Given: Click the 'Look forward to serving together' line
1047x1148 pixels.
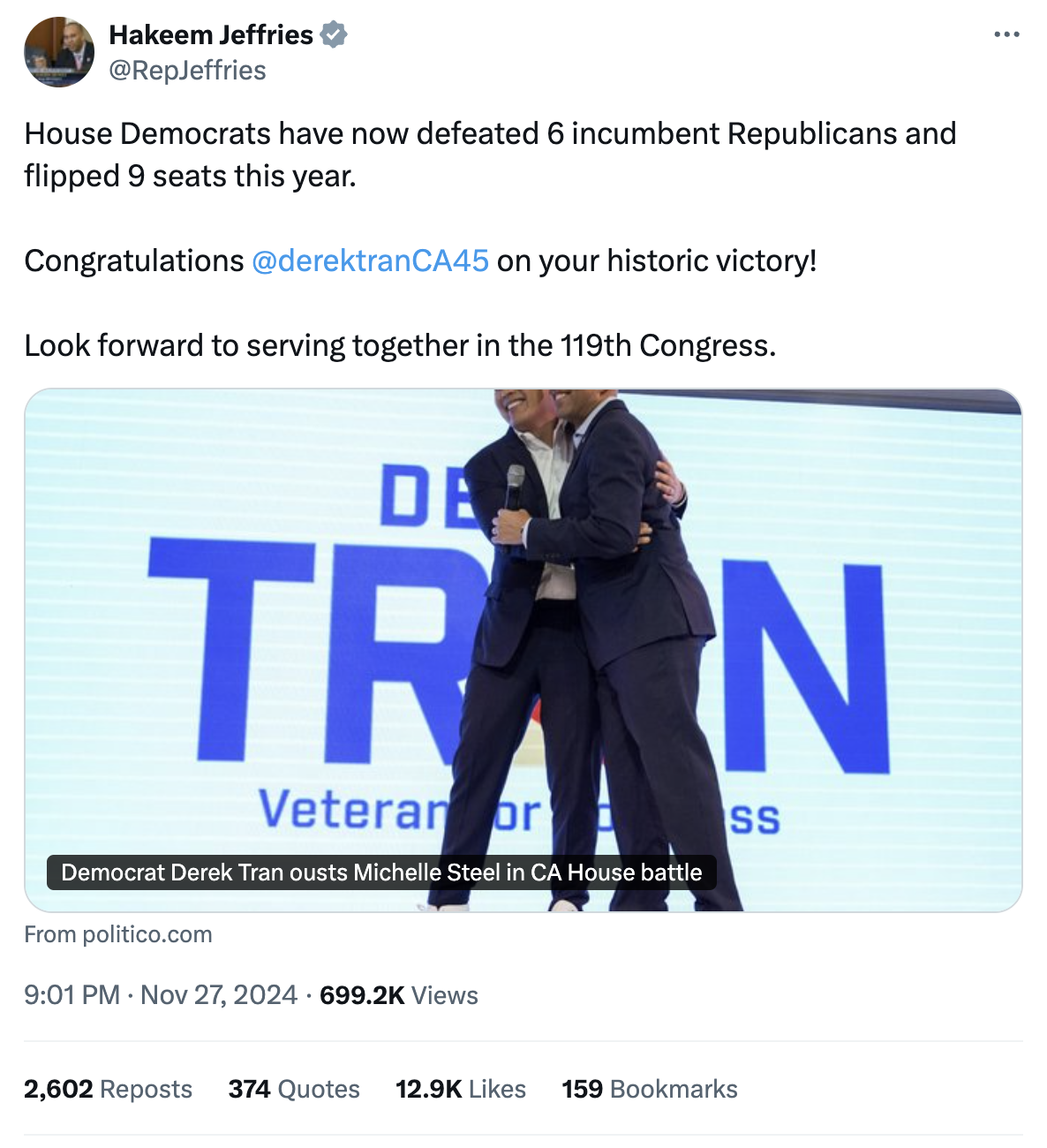Looking at the screenshot, I should coord(400,345).
